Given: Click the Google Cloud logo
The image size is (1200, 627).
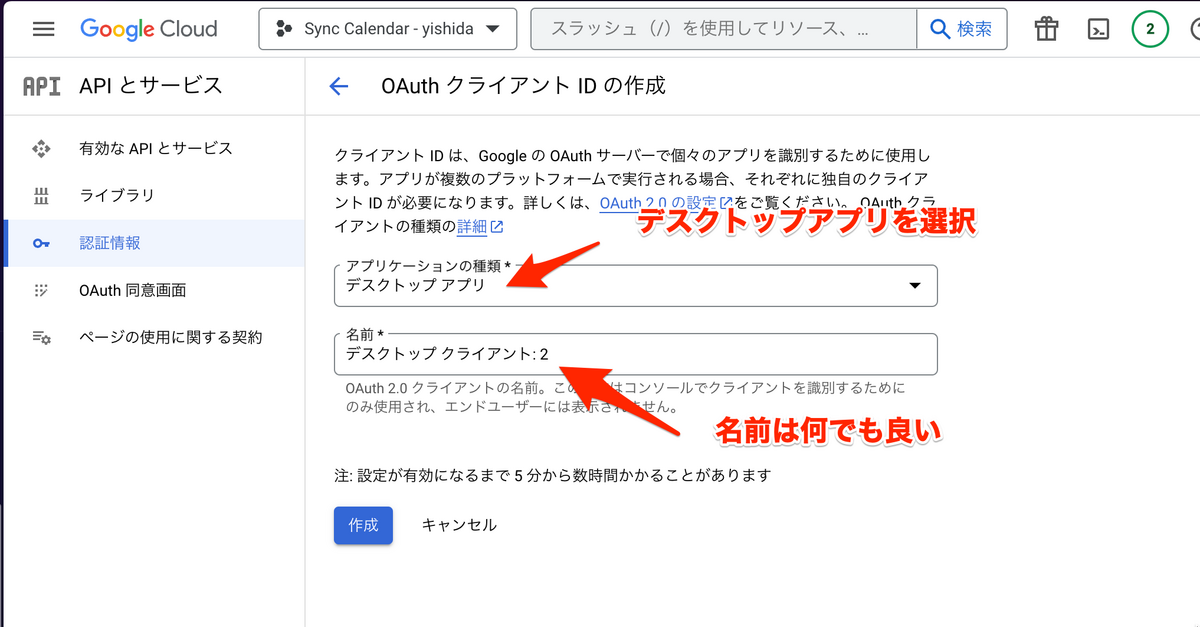Looking at the screenshot, I should (148, 29).
